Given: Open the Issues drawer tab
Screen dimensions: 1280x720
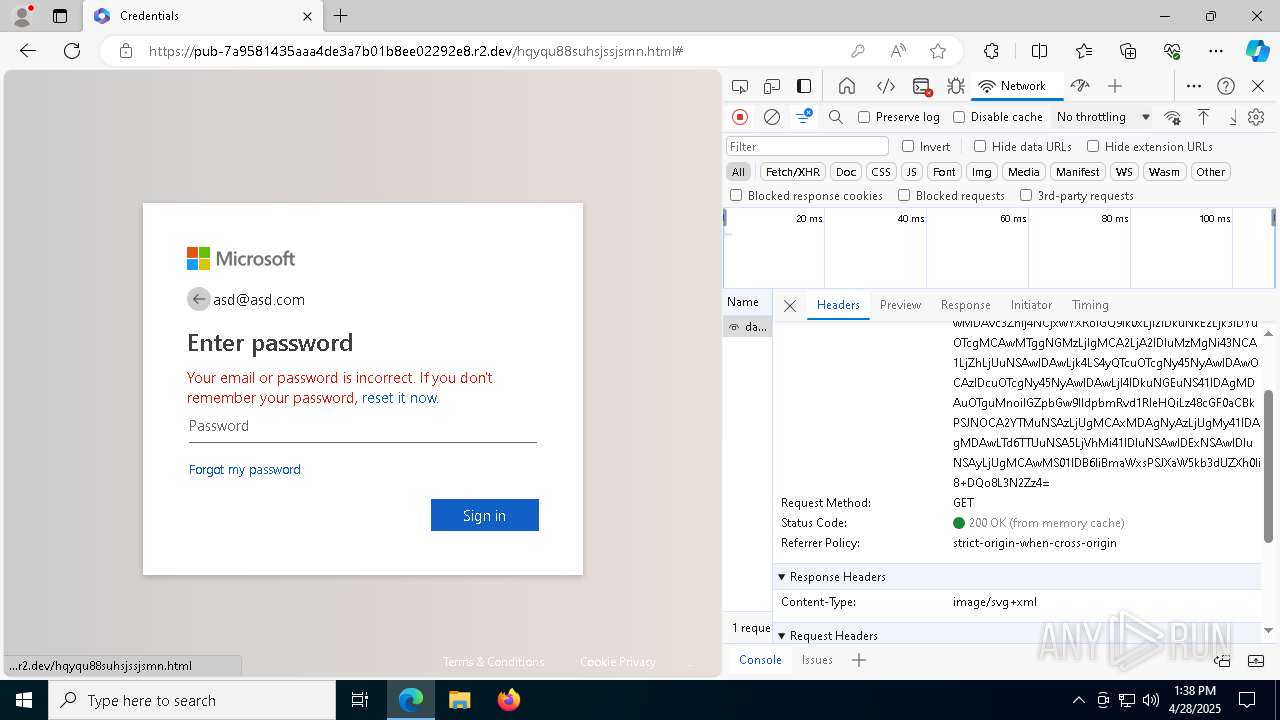Looking at the screenshot, I should [817, 660].
